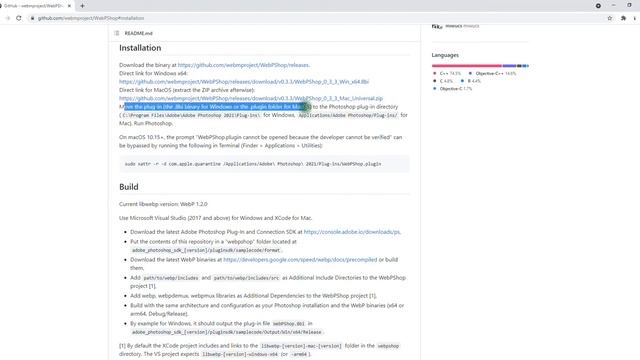The image size is (640, 360).
Task: Click the 'Put the contents of this repository' bullet
Action: tap(213, 246)
